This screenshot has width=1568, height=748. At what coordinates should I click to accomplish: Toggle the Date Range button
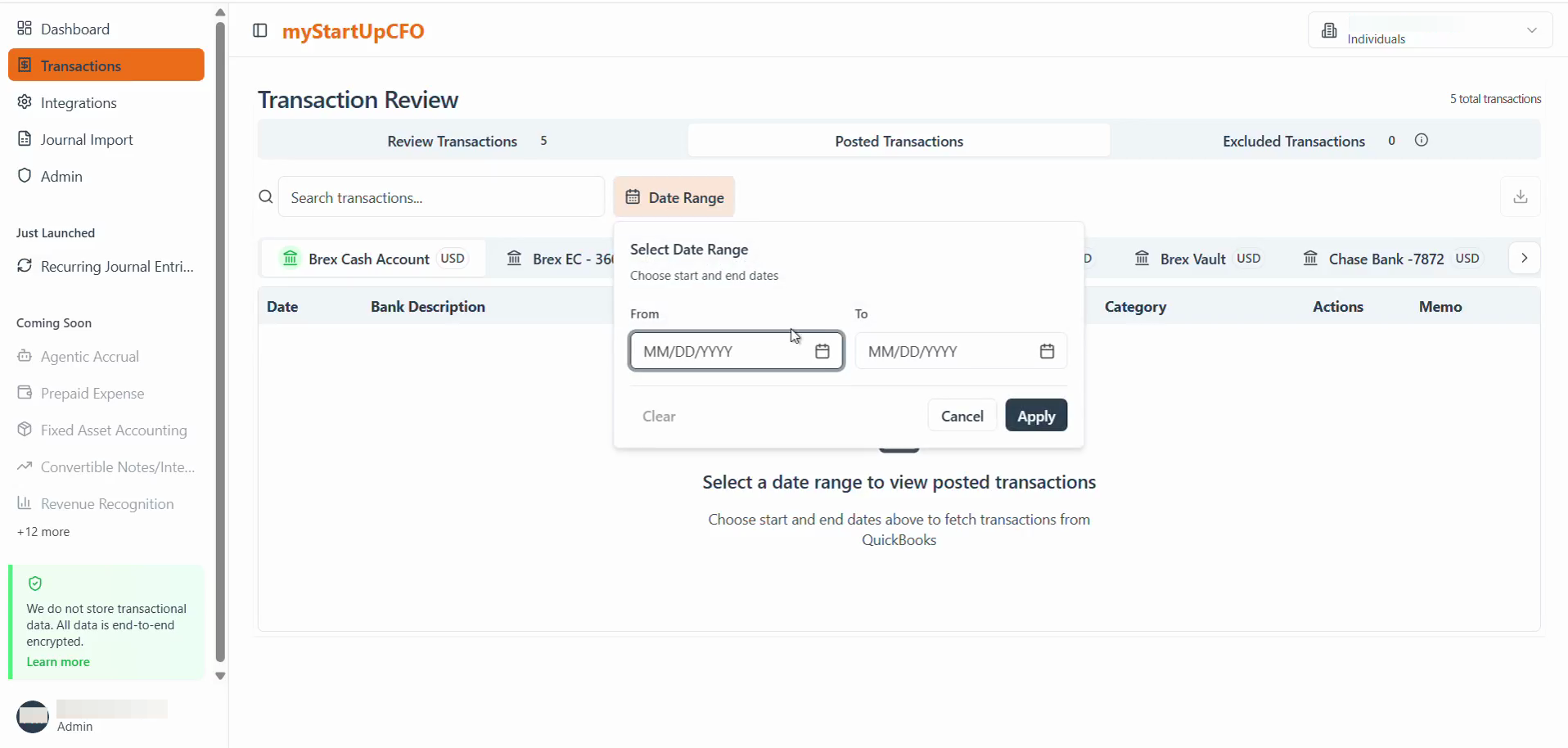(674, 197)
